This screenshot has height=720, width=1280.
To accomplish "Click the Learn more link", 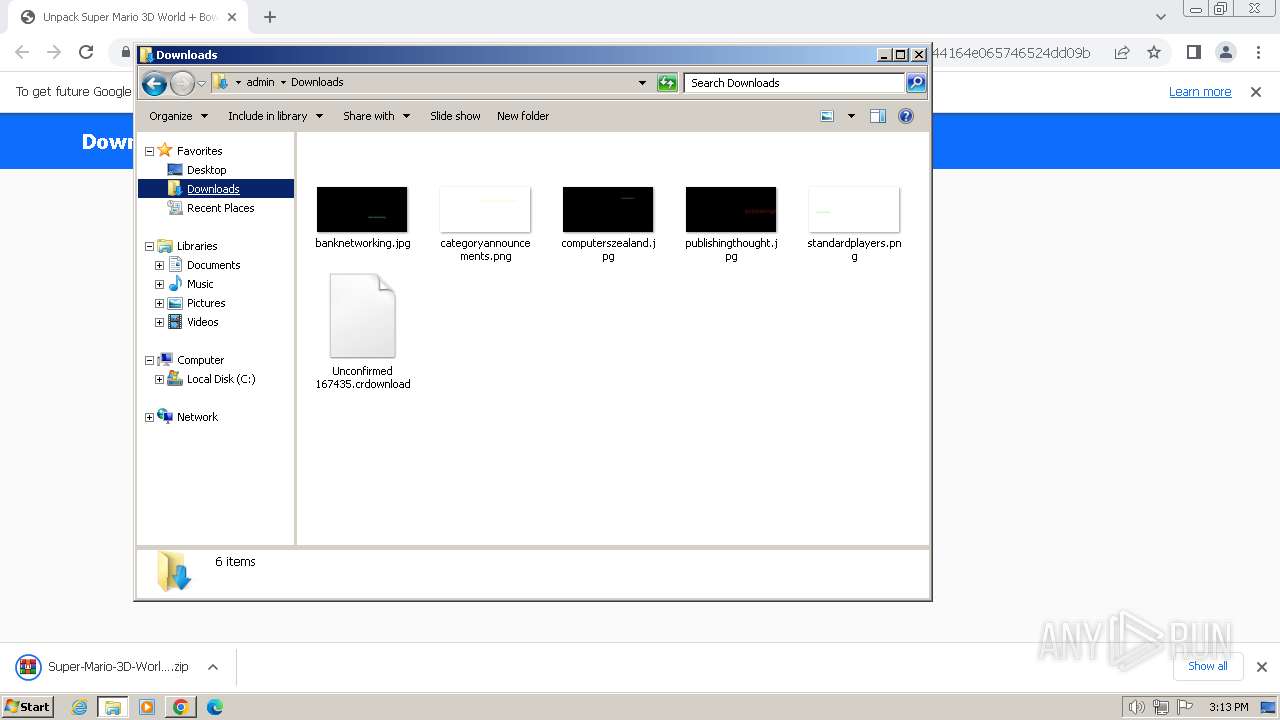I will coord(1200,91).
